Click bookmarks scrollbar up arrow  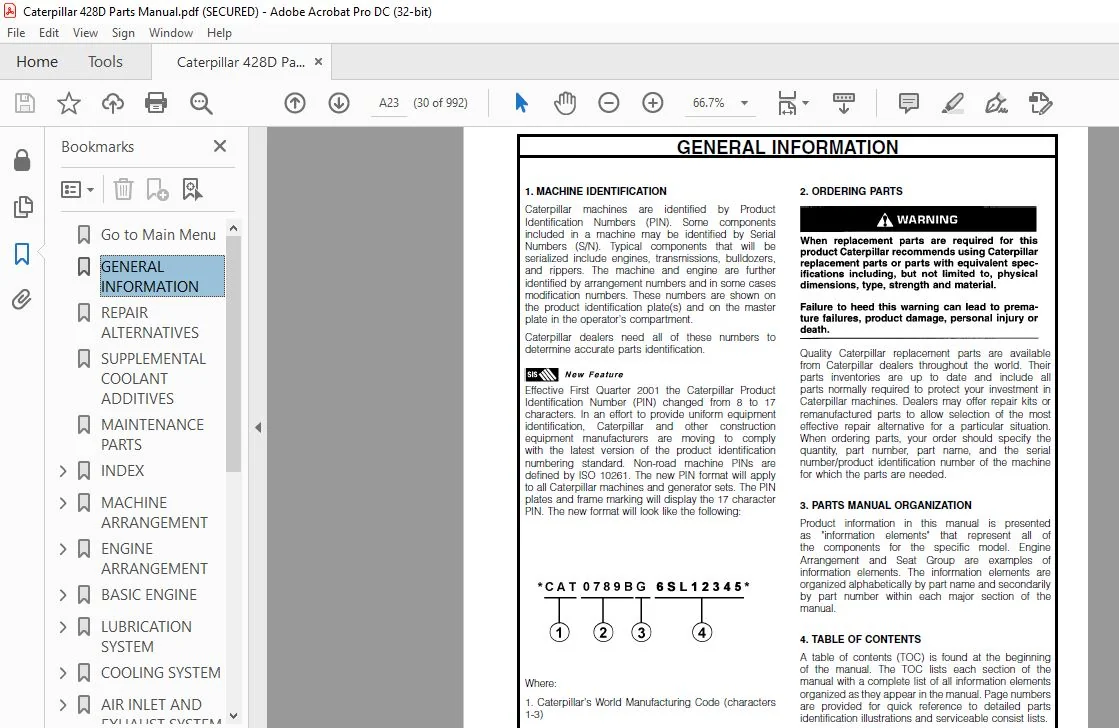click(233, 228)
